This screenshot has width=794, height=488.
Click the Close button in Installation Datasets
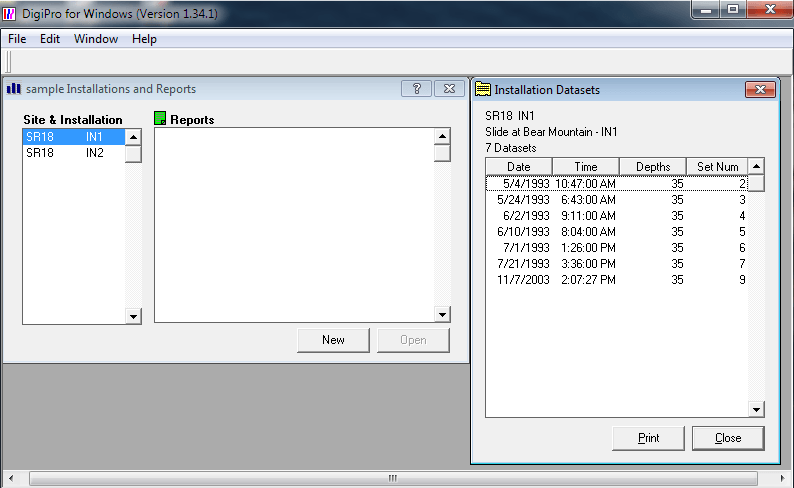pyautogui.click(x=728, y=438)
